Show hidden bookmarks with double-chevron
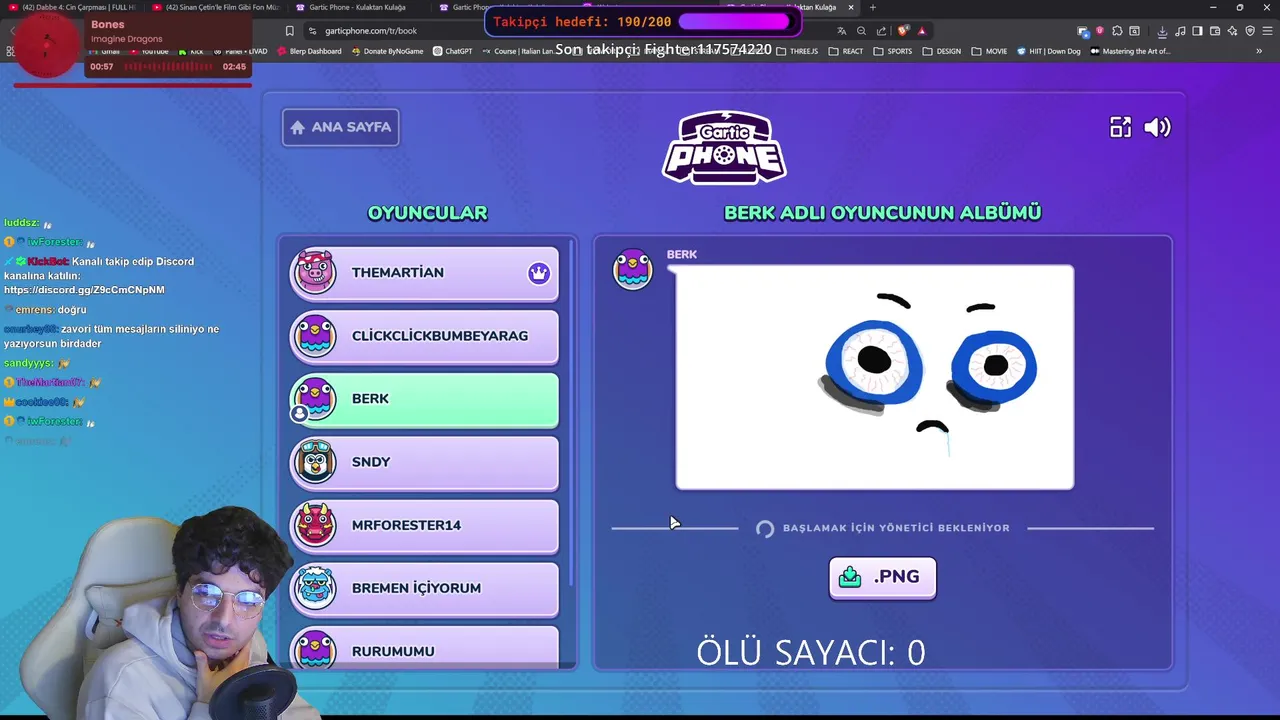1280x720 pixels. (1259, 51)
